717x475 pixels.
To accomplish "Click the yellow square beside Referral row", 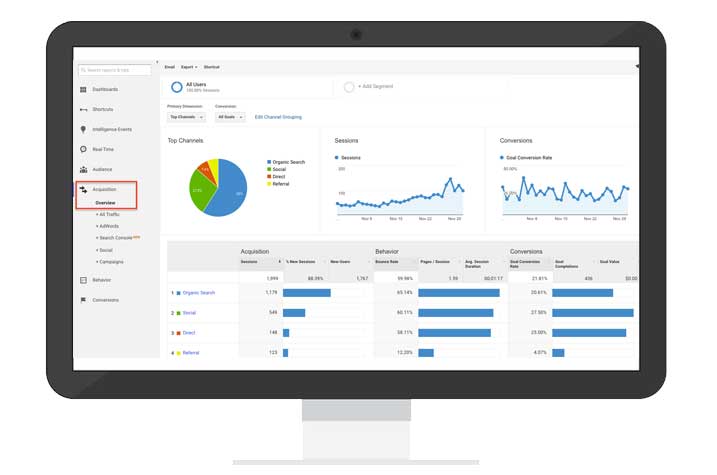I will pos(178,353).
